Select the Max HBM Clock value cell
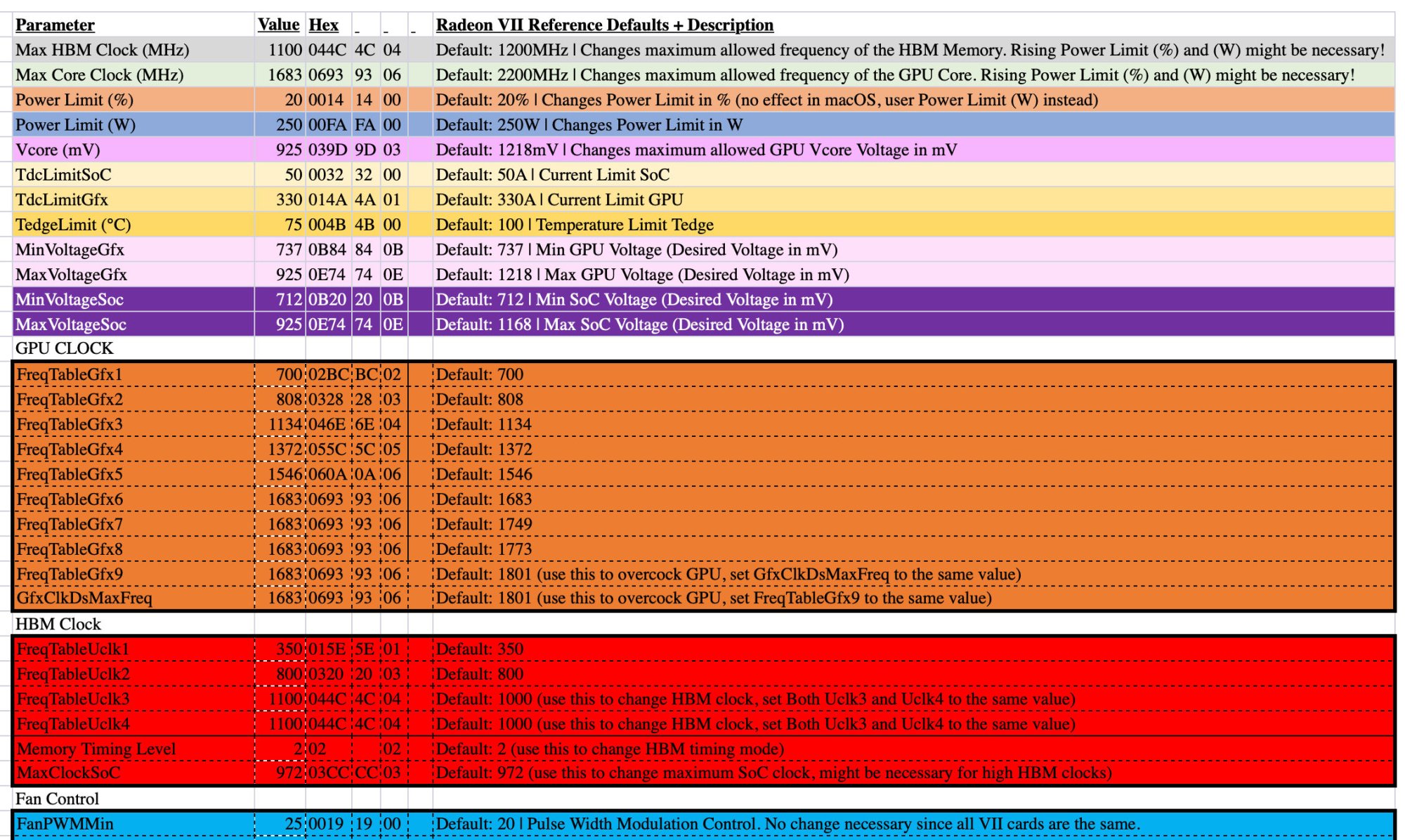Viewport: 1405px width, 840px height. pyautogui.click(x=281, y=50)
